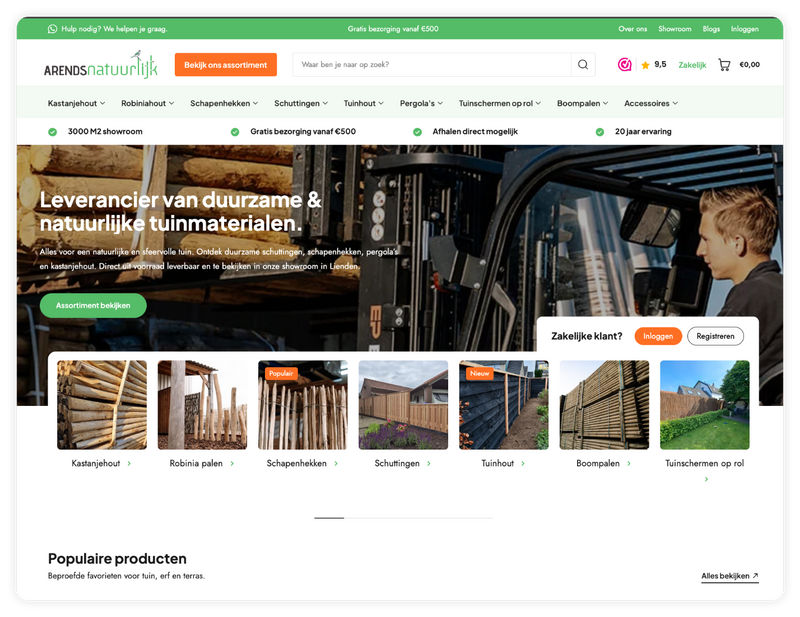Click the Zakelijk link in header

coord(692,65)
